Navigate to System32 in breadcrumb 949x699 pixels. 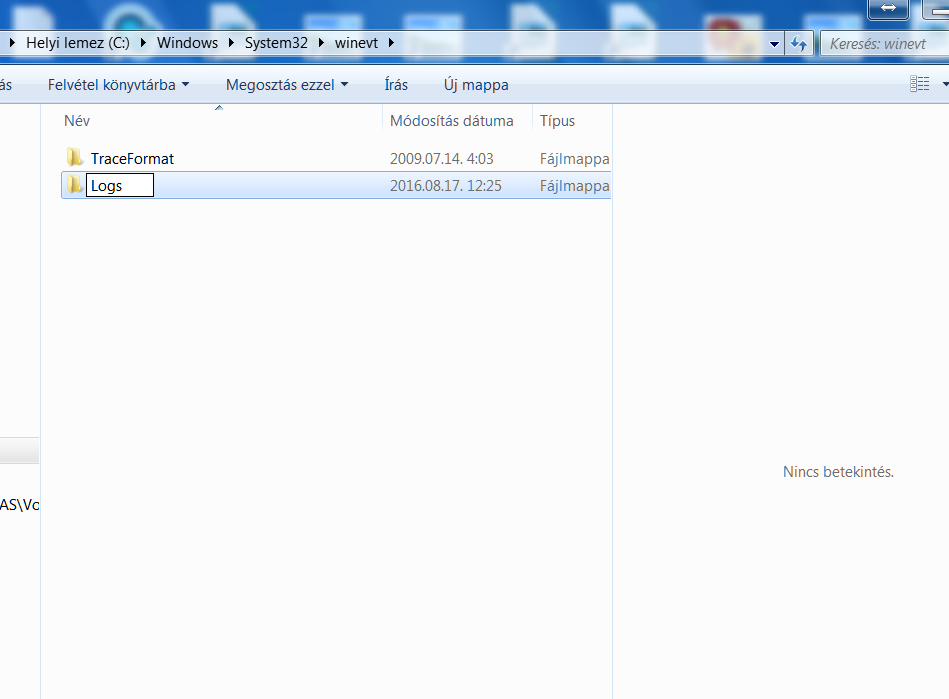coord(277,43)
